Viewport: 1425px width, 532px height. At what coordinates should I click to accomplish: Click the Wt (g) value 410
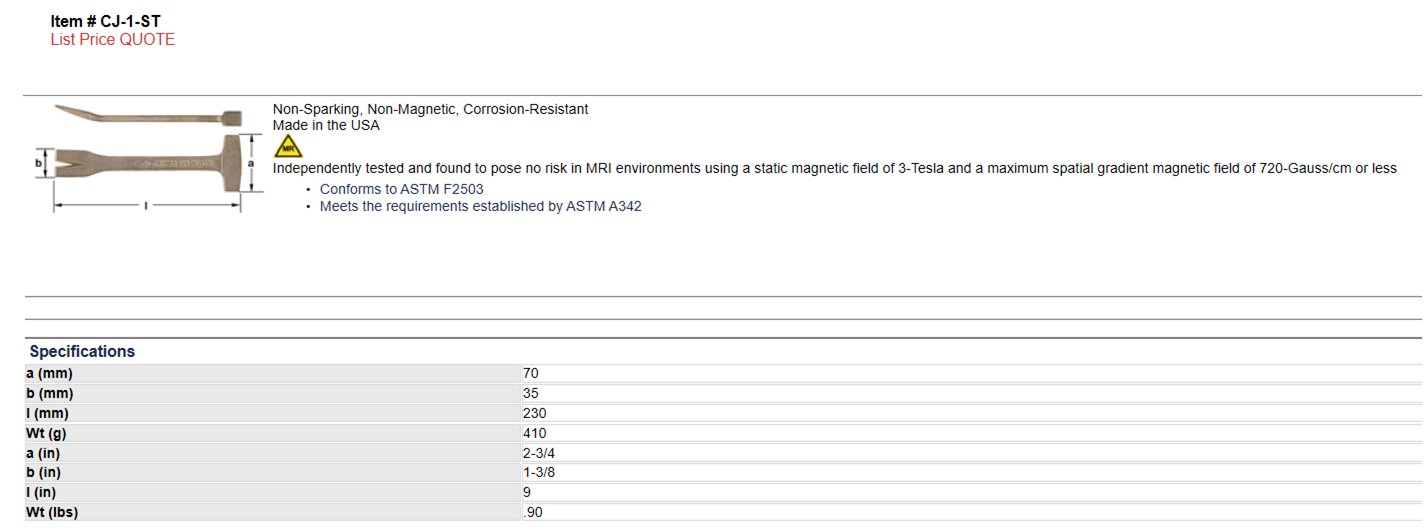click(x=535, y=433)
